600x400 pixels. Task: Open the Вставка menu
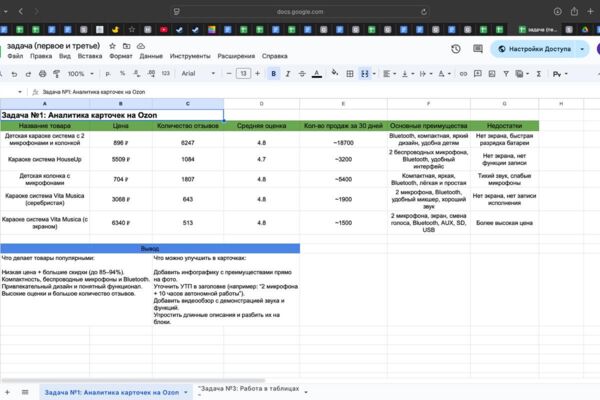coord(90,56)
